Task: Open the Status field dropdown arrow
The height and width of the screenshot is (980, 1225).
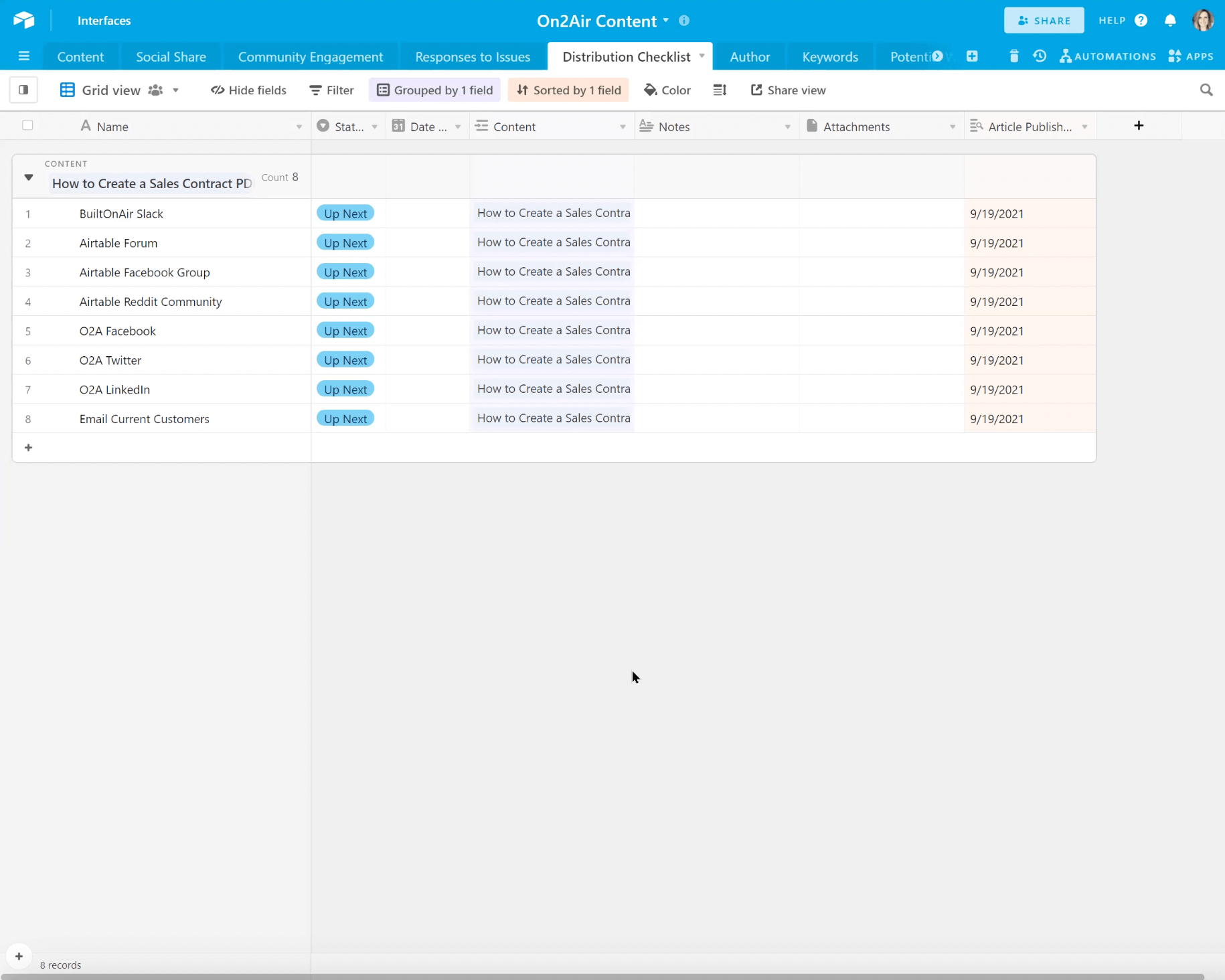Action: (x=374, y=127)
